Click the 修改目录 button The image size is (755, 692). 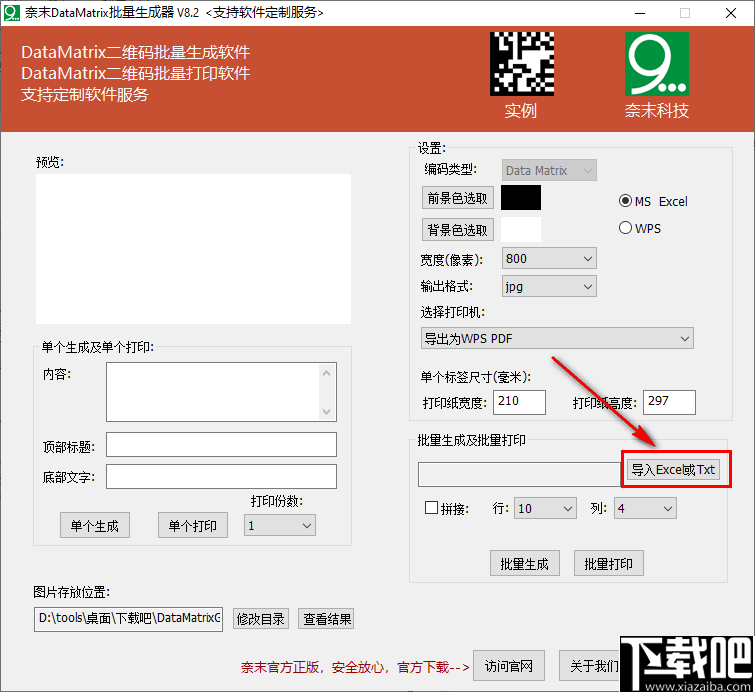pyautogui.click(x=261, y=619)
